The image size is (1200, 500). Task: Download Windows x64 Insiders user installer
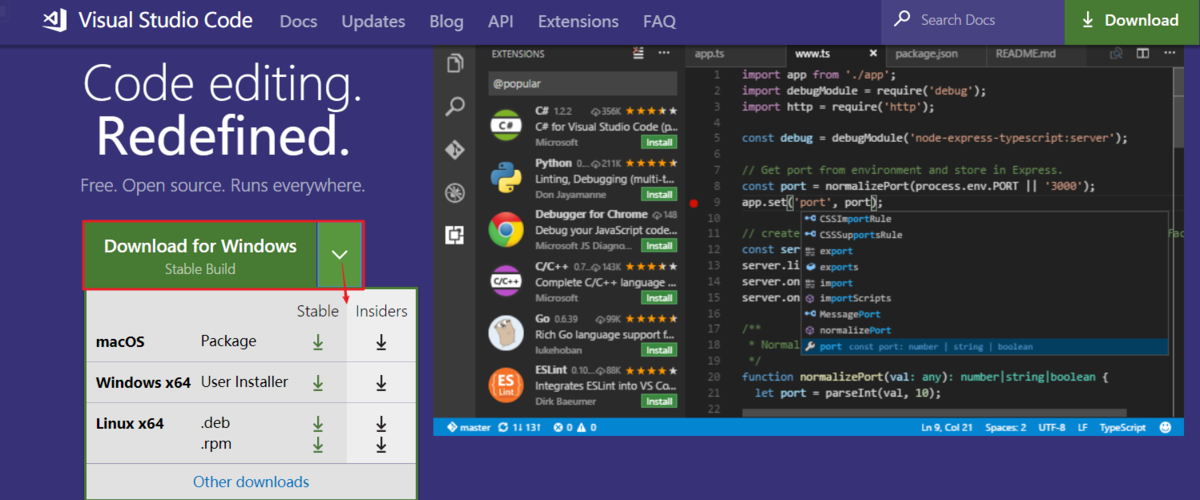tap(381, 383)
